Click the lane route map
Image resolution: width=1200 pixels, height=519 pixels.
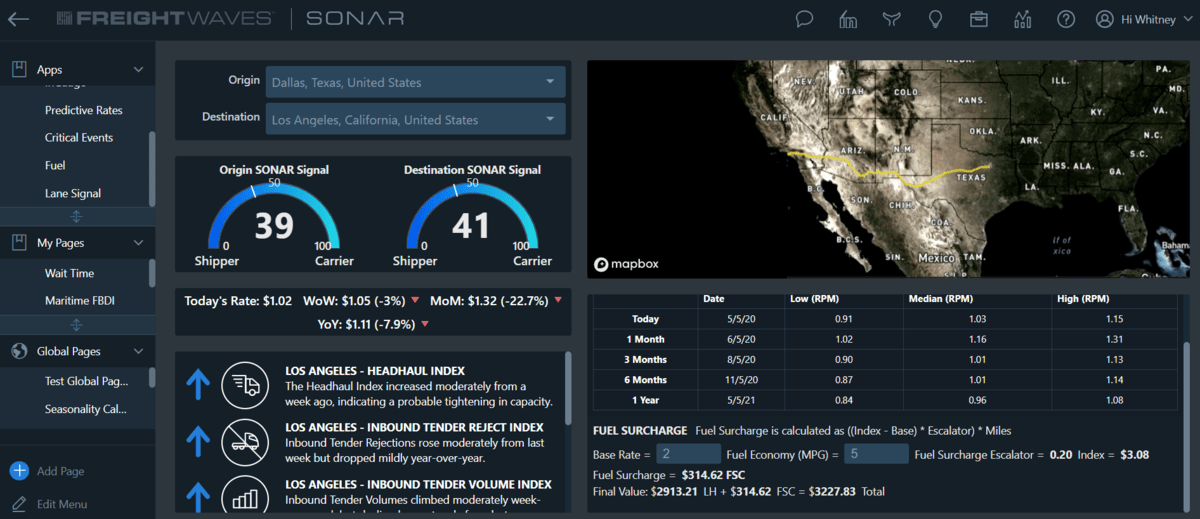(888, 170)
